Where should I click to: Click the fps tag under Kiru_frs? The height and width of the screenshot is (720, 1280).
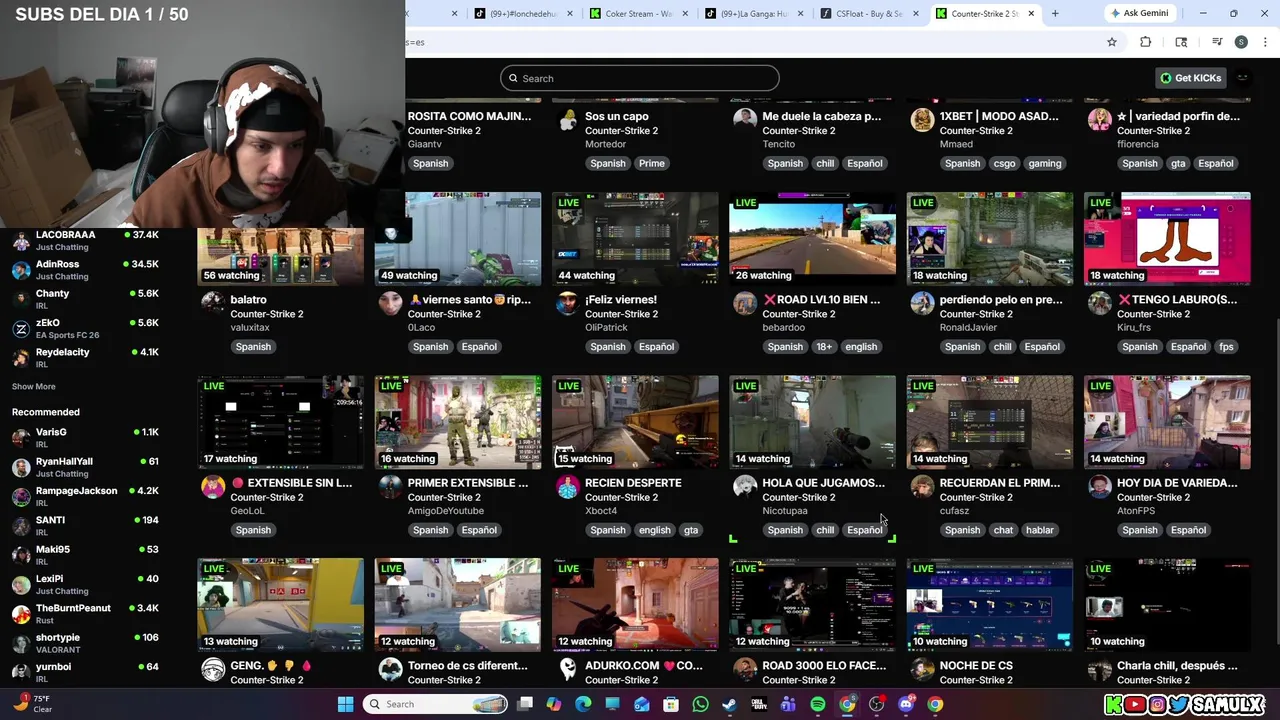coord(1226,347)
